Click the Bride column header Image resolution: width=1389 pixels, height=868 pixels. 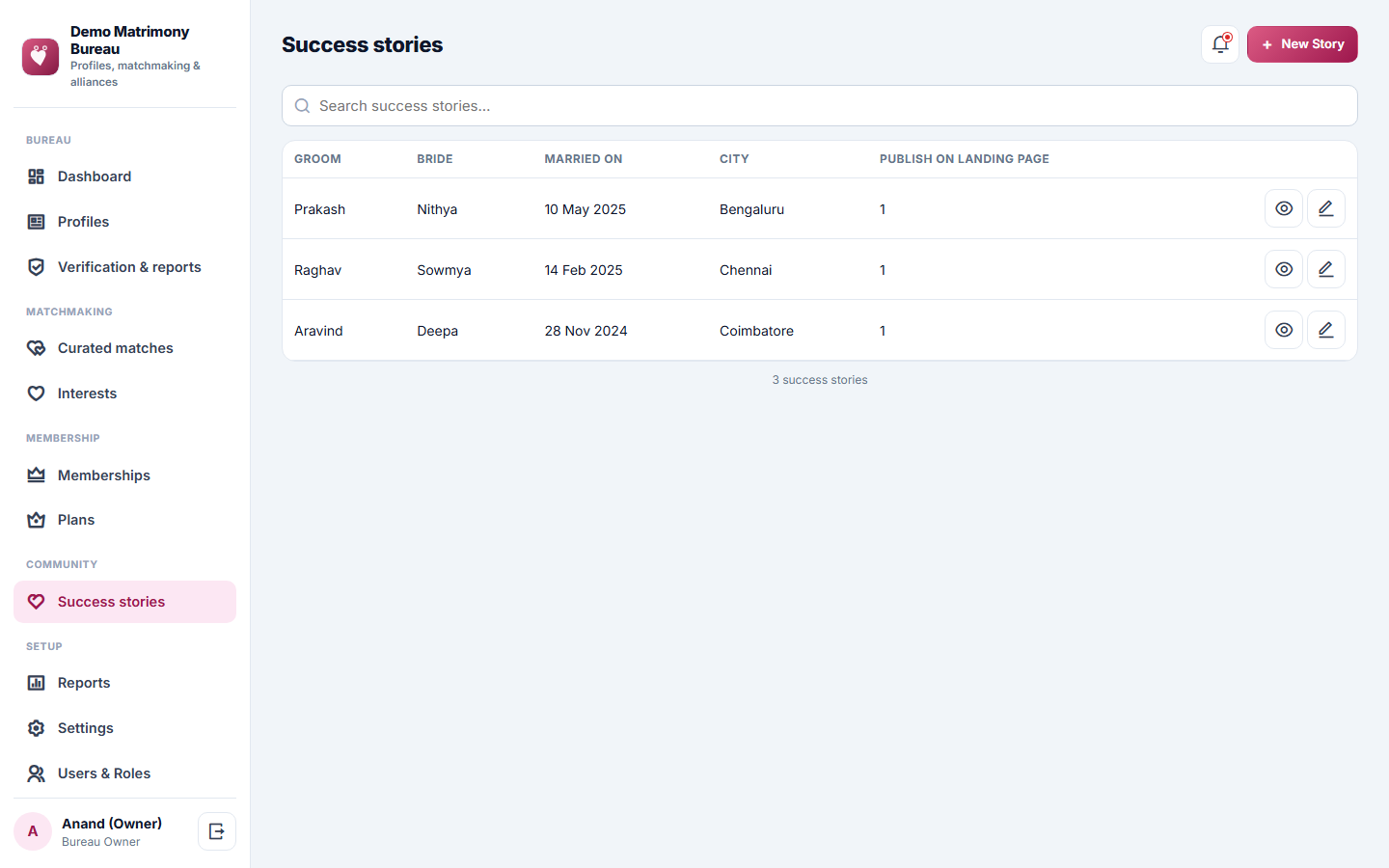(435, 159)
